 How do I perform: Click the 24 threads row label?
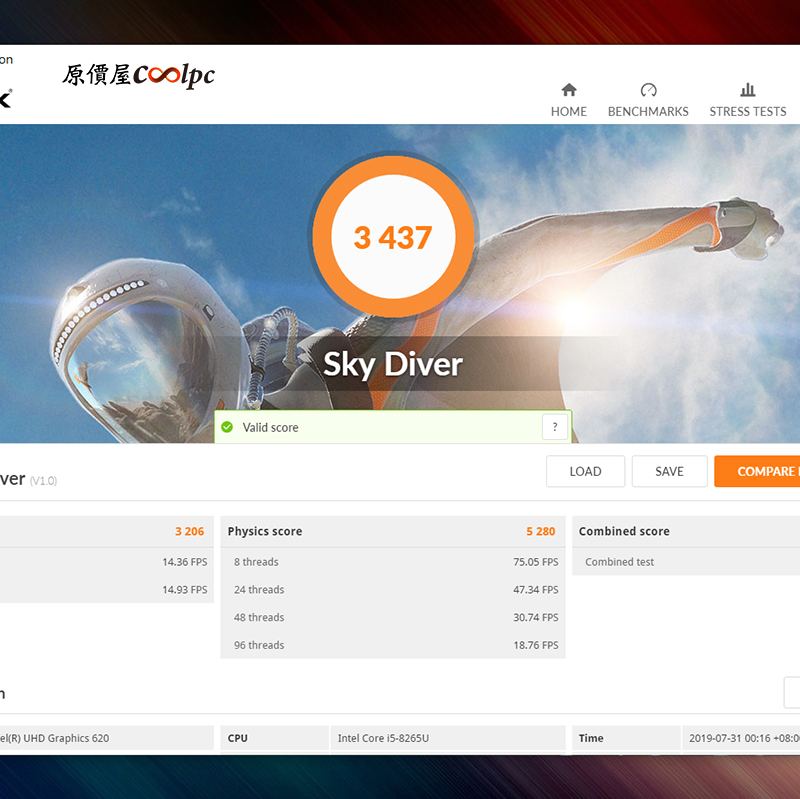click(x=259, y=589)
